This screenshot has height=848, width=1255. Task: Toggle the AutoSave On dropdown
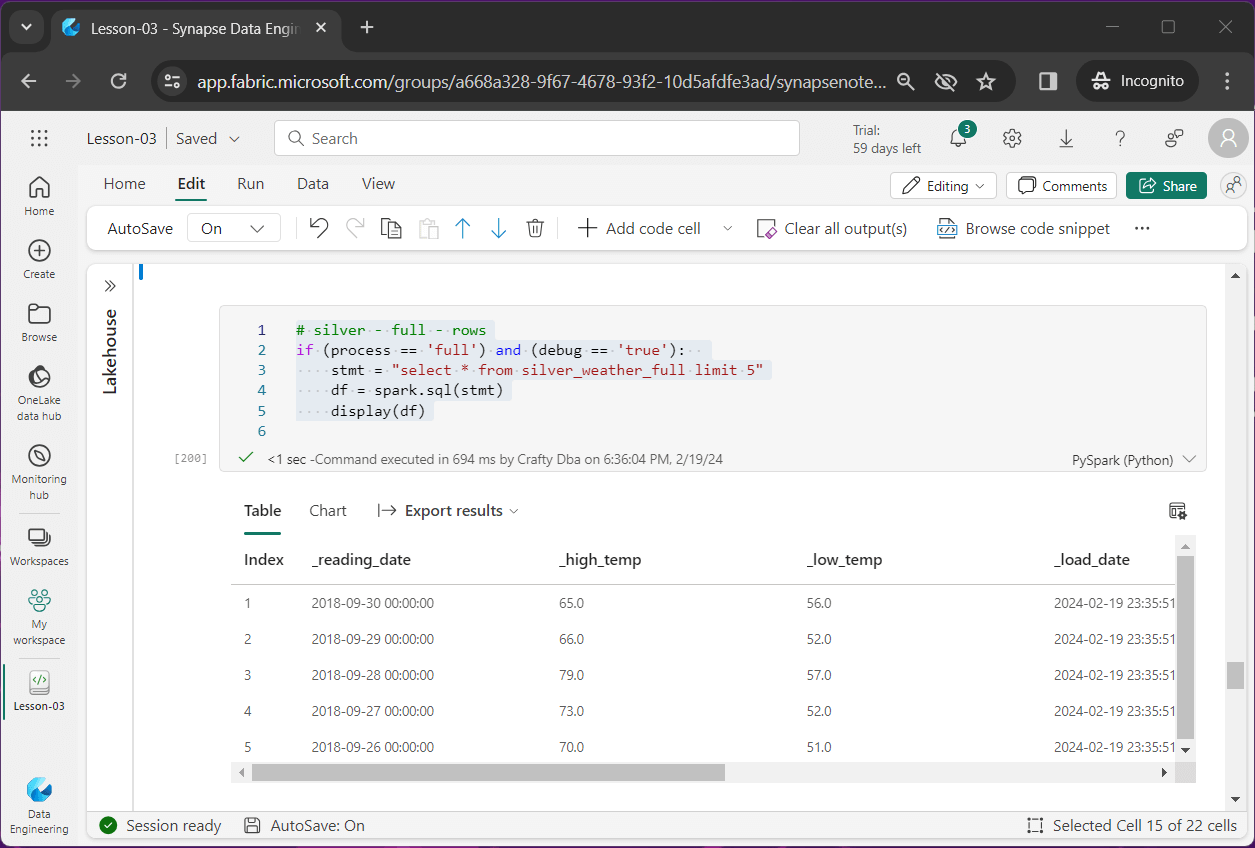click(233, 229)
